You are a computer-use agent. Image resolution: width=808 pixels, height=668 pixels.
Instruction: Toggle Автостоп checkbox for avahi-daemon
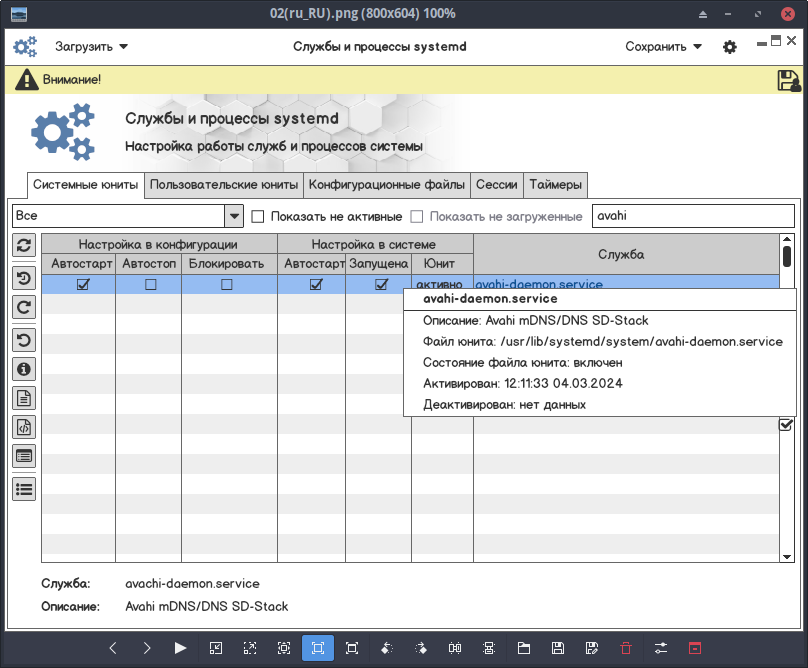(x=149, y=284)
